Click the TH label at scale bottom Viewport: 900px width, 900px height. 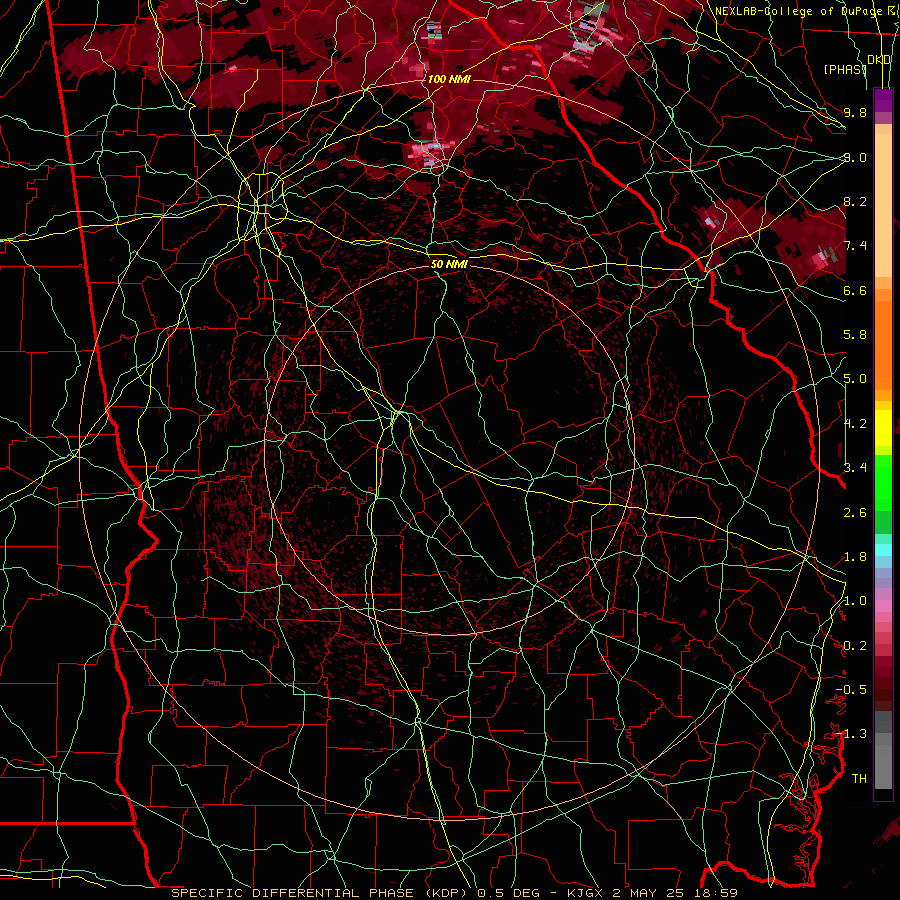[x=859, y=779]
